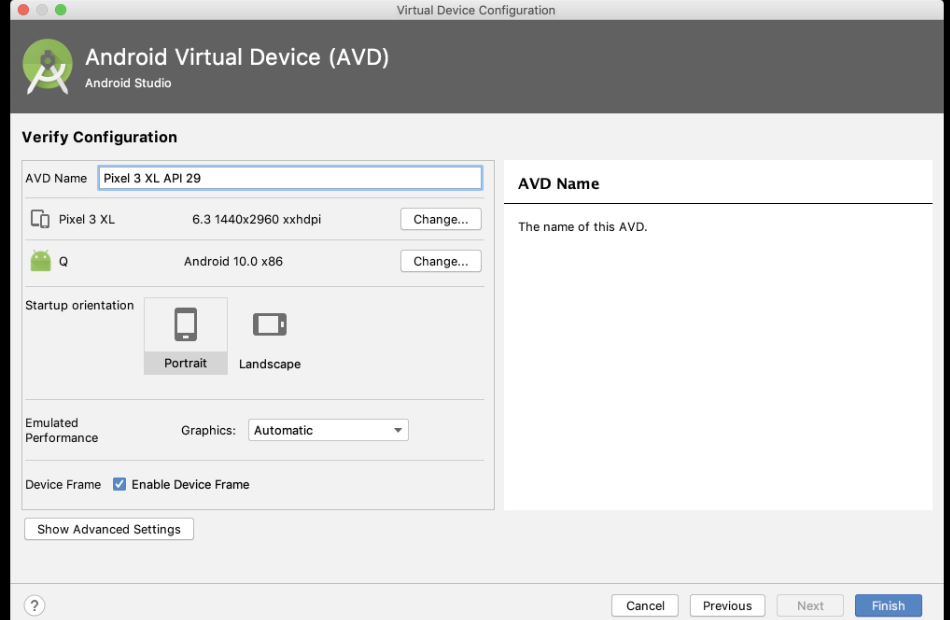
Task: Open the Graphics dropdown set to Automatic
Action: [x=328, y=430]
